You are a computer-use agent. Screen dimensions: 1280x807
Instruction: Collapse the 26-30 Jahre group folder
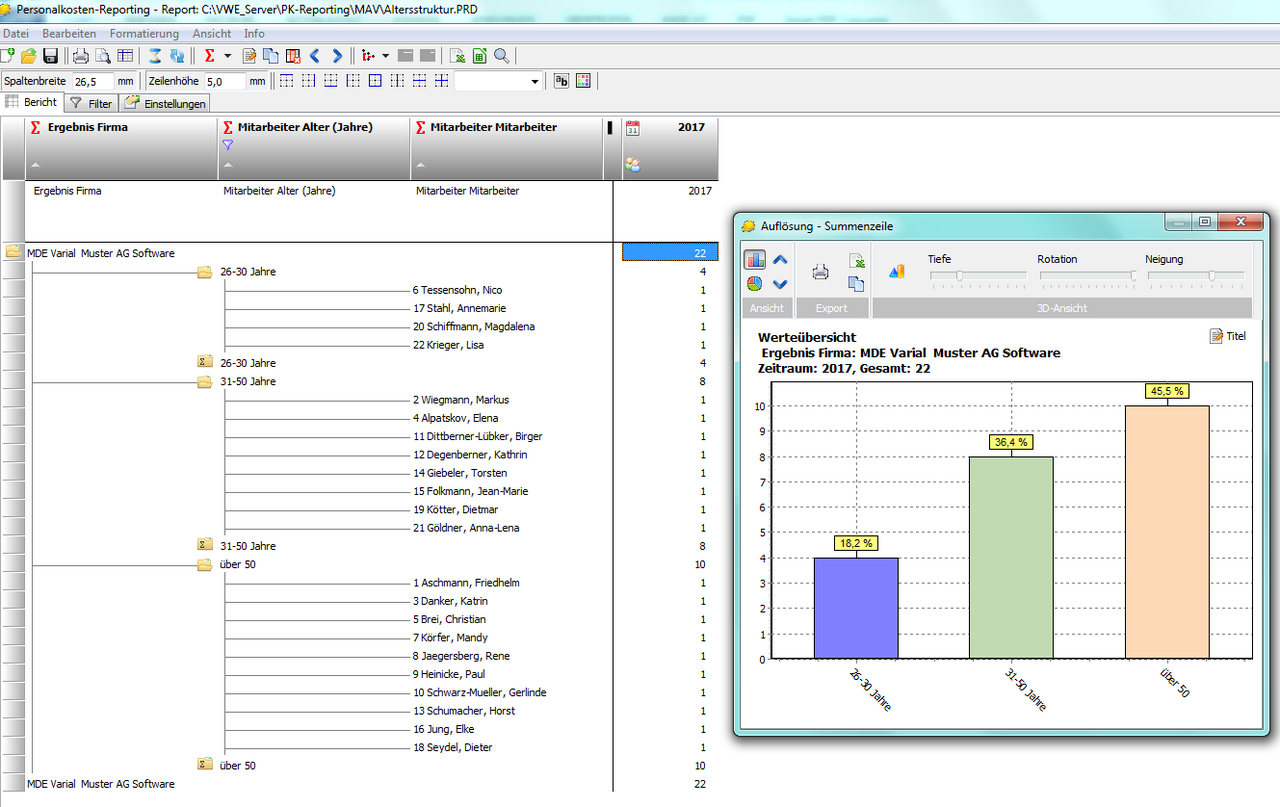(x=205, y=271)
